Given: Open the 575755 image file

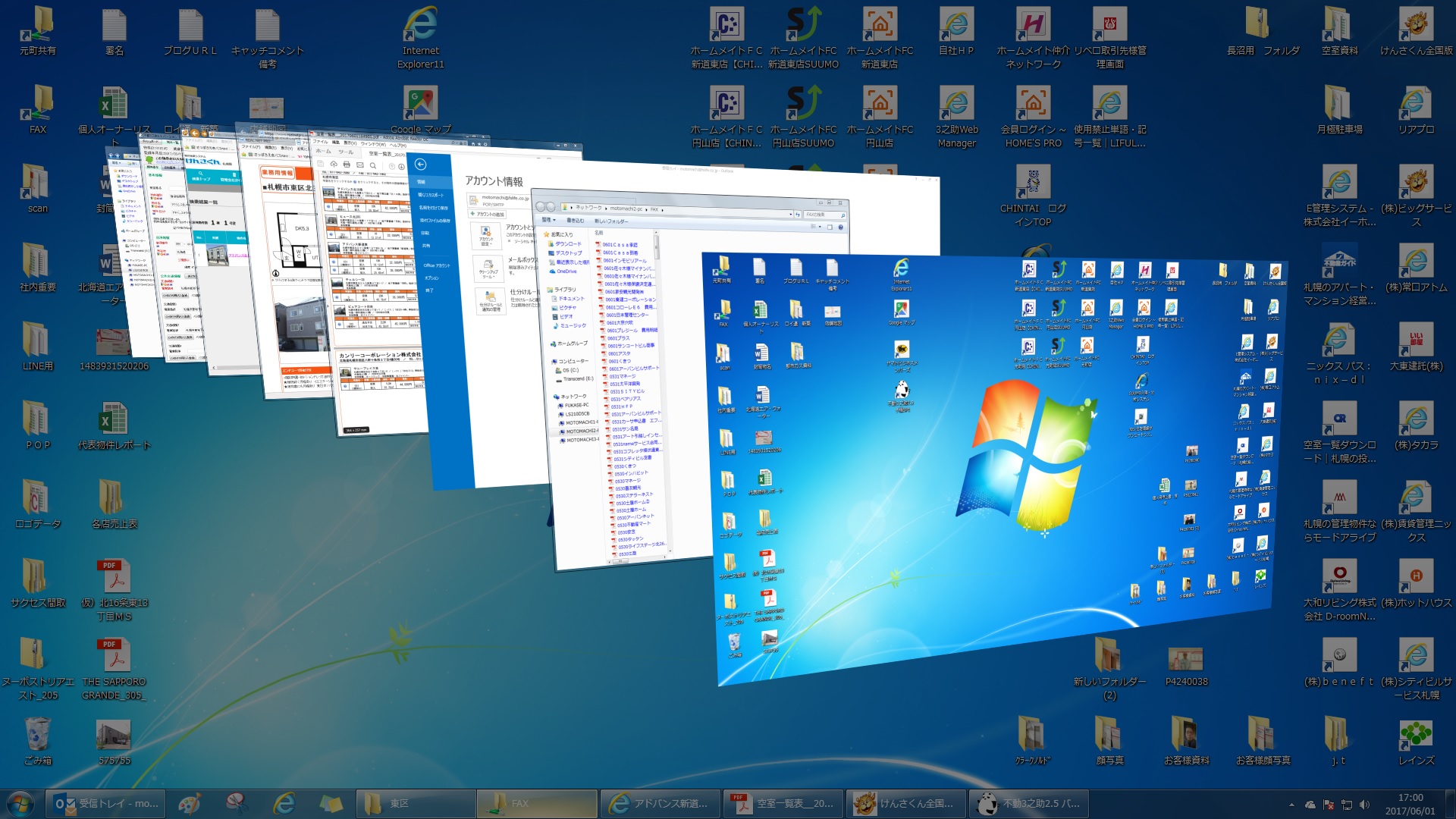Looking at the screenshot, I should [115, 742].
